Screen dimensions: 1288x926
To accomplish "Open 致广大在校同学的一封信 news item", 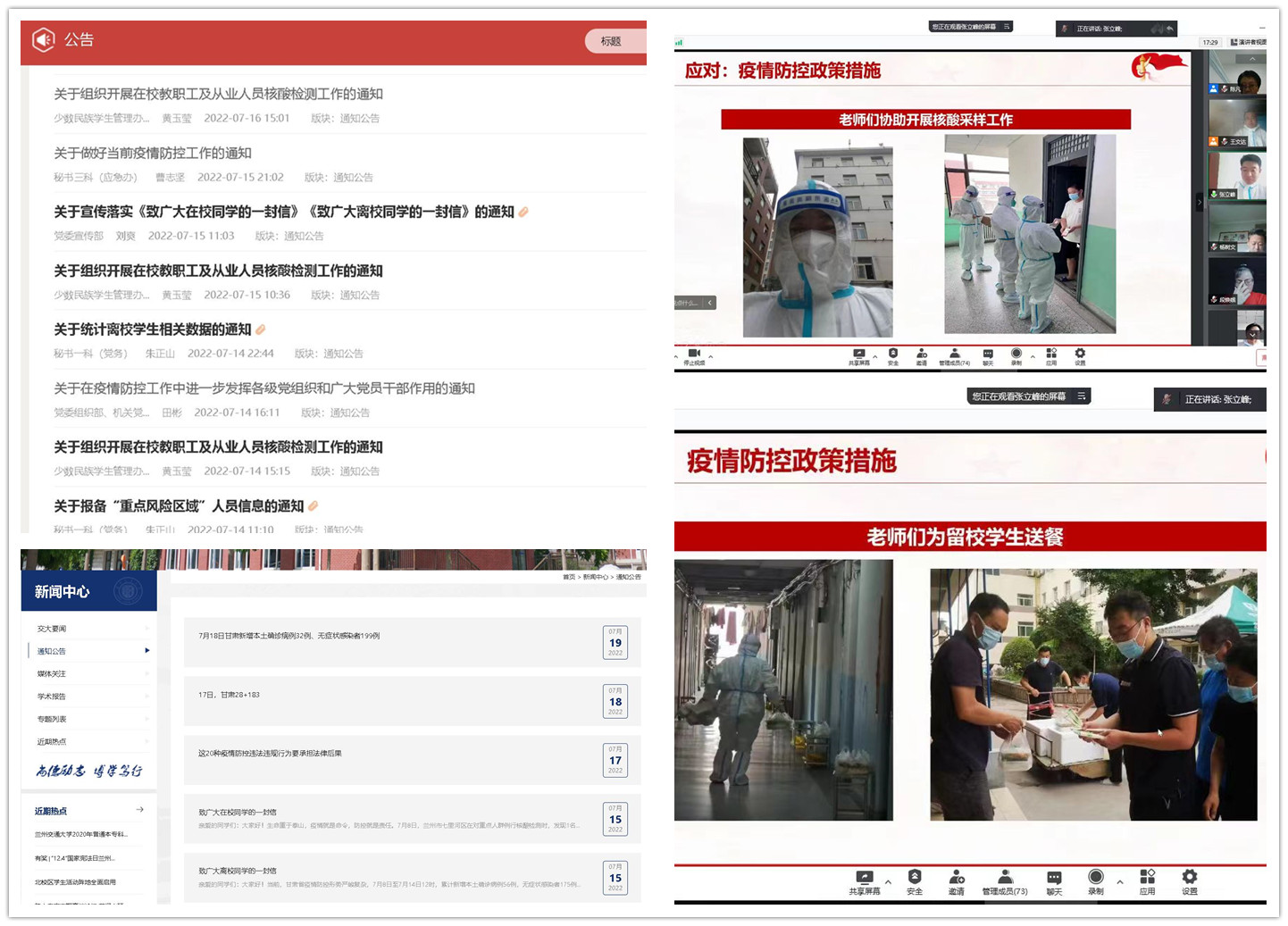I will 238,813.
